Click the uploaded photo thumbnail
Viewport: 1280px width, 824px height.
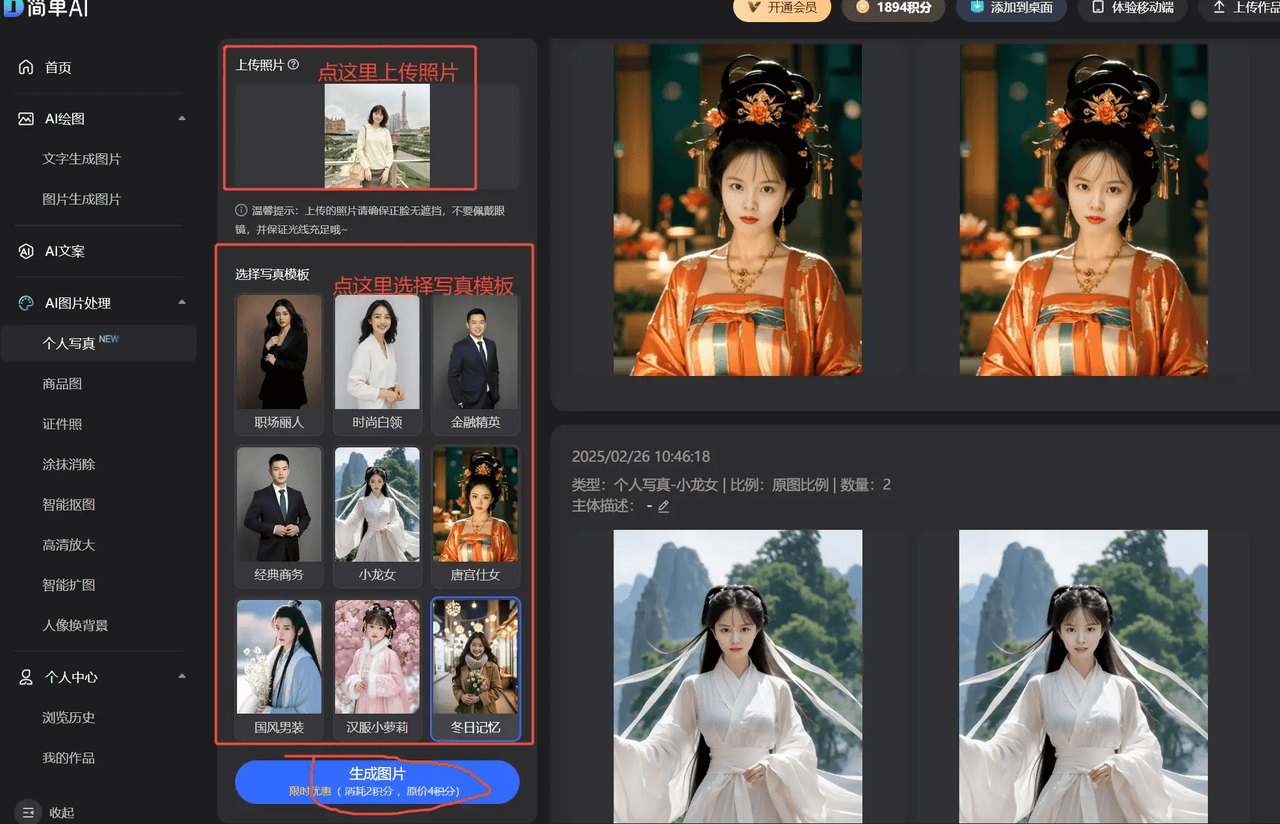coord(377,135)
